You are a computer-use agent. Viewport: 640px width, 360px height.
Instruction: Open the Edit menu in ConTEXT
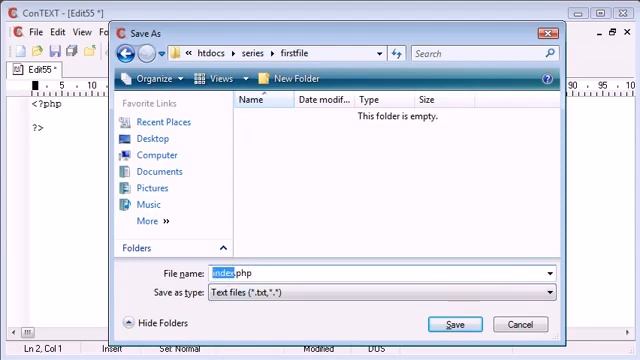coord(58,32)
